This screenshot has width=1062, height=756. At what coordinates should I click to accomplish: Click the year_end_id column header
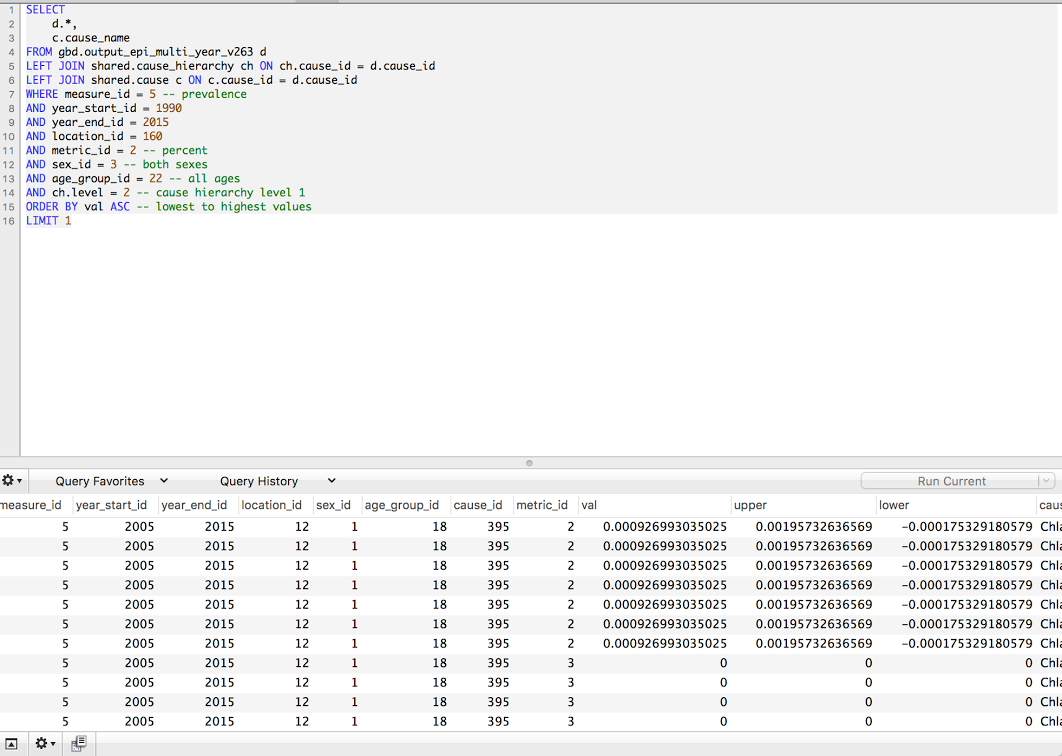pyautogui.click(x=194, y=505)
